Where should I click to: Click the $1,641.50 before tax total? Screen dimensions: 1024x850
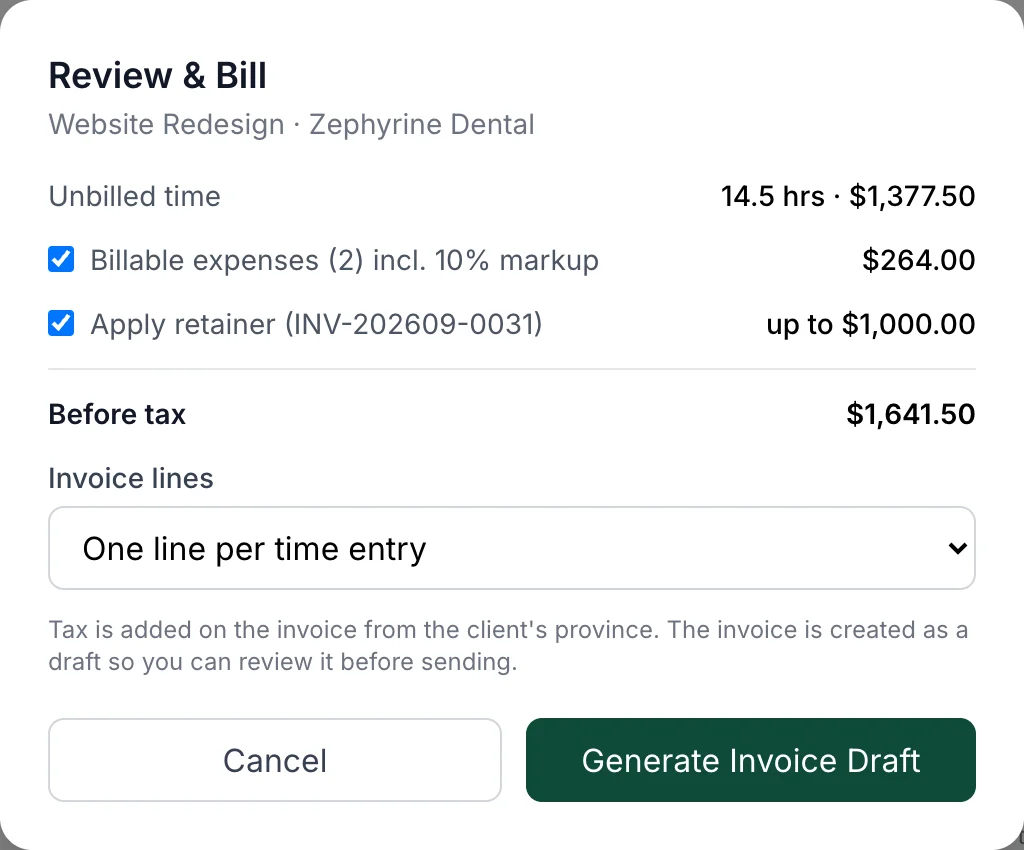[910, 414]
